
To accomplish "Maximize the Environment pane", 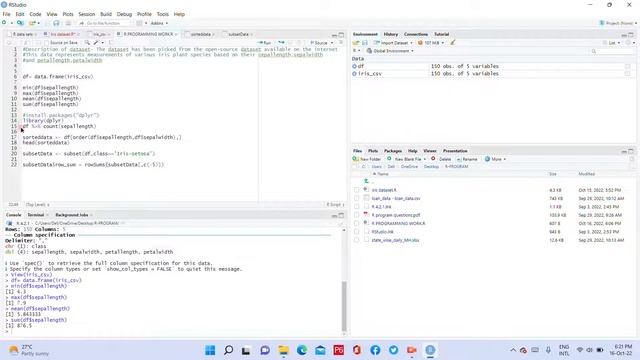I will 631,35.
